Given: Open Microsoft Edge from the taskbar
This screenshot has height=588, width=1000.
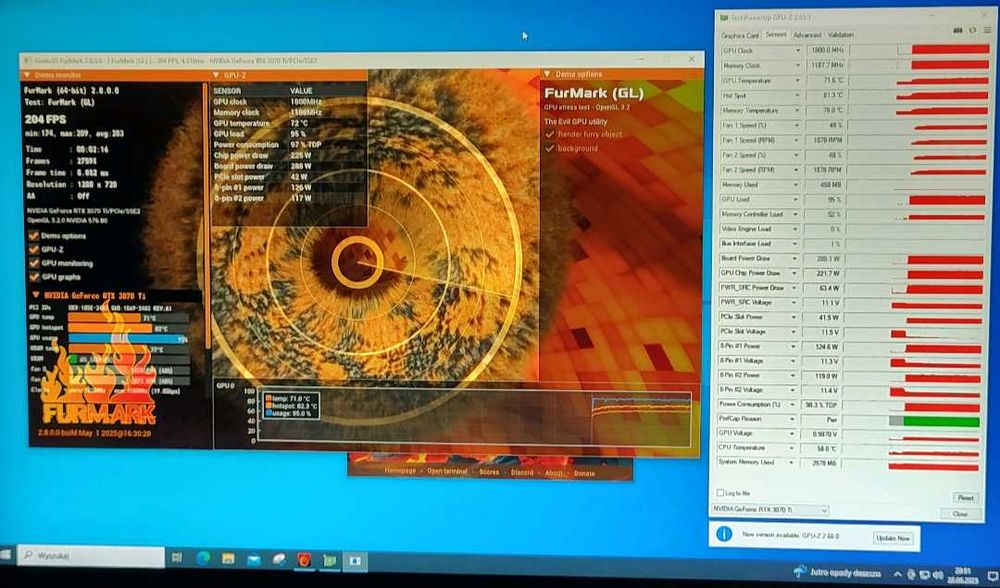Looking at the screenshot, I should click(x=203, y=559).
